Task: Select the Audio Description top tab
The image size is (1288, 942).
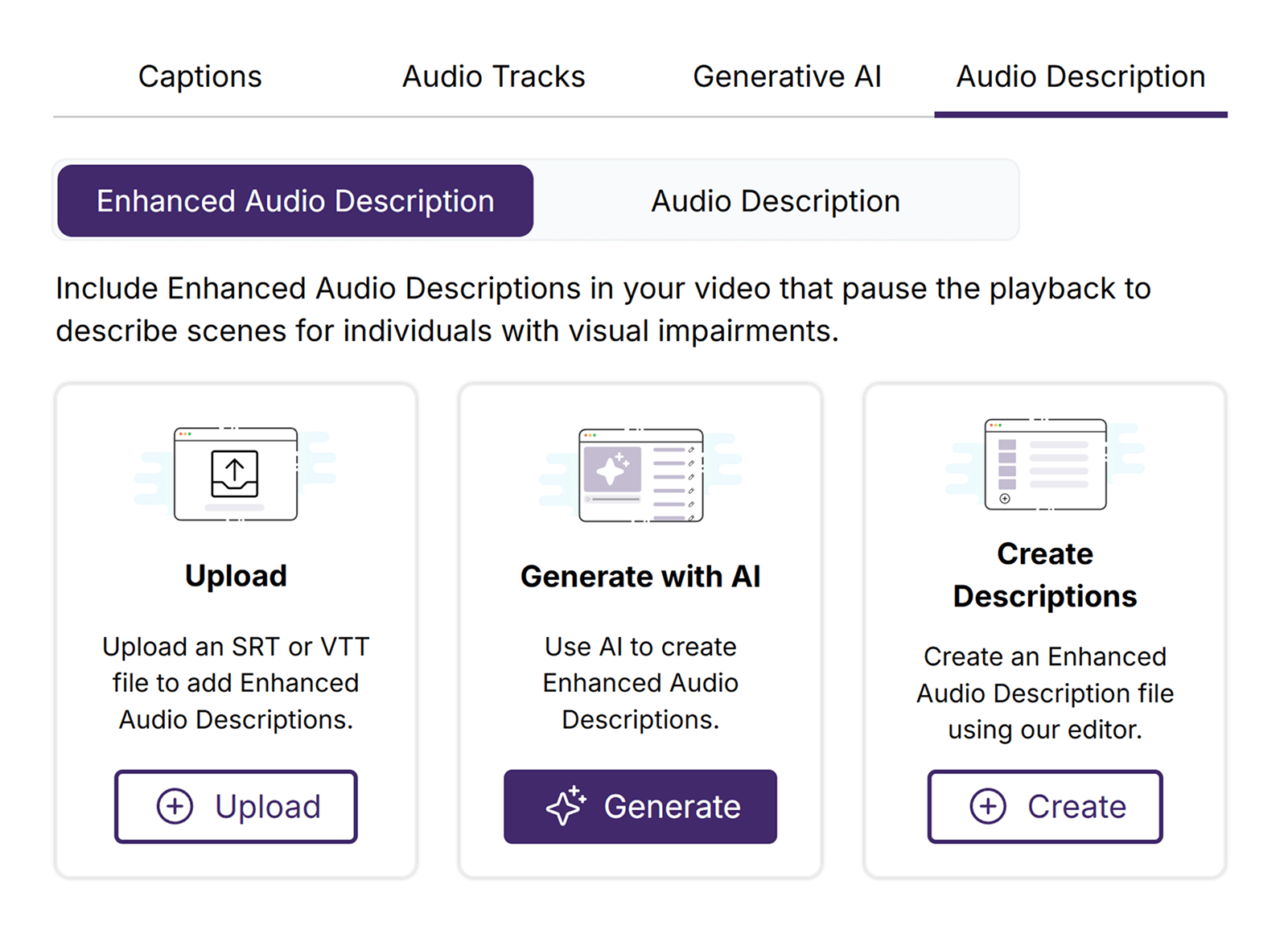Action: pyautogui.click(x=1080, y=77)
